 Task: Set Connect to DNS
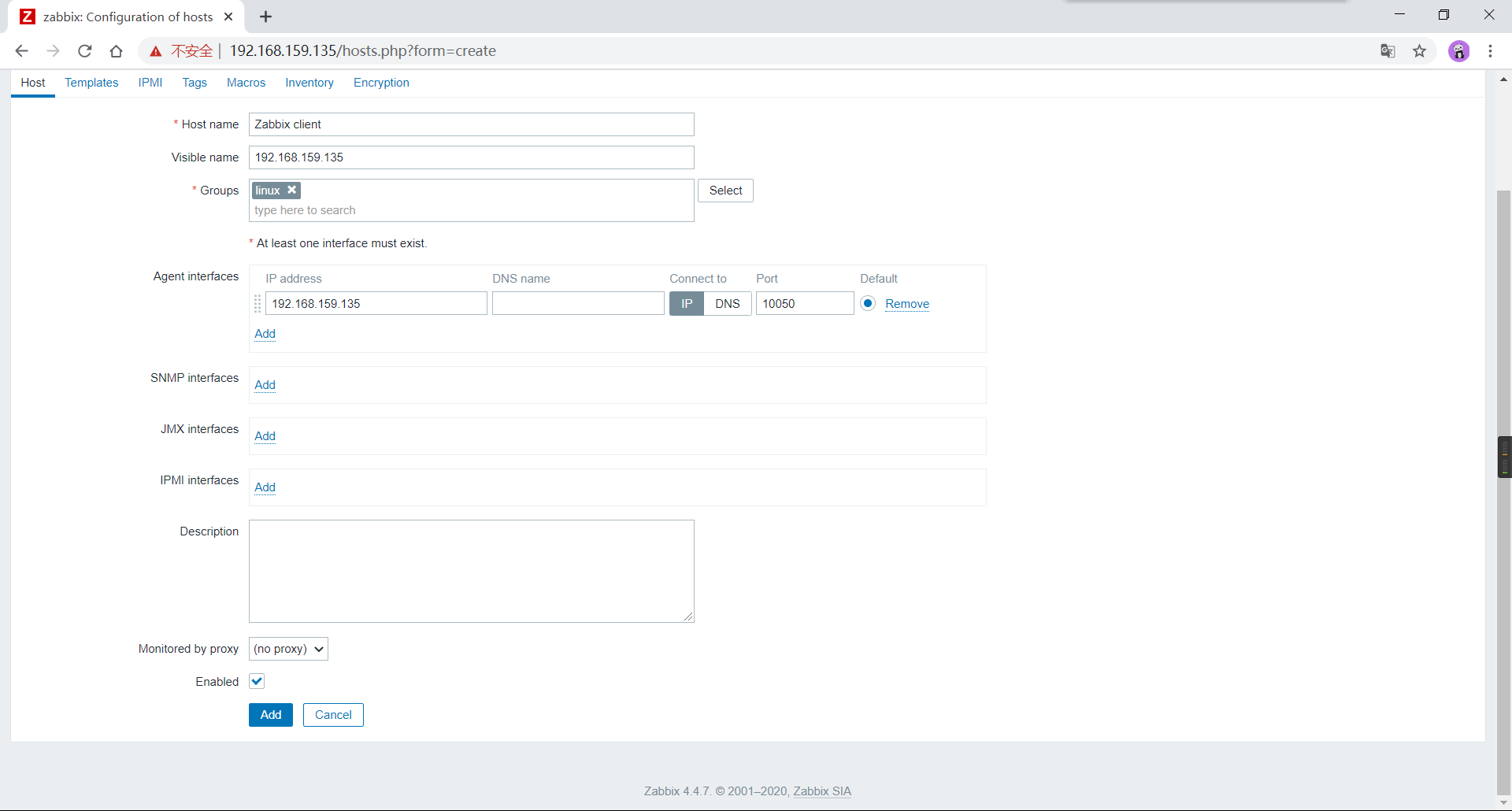(728, 304)
